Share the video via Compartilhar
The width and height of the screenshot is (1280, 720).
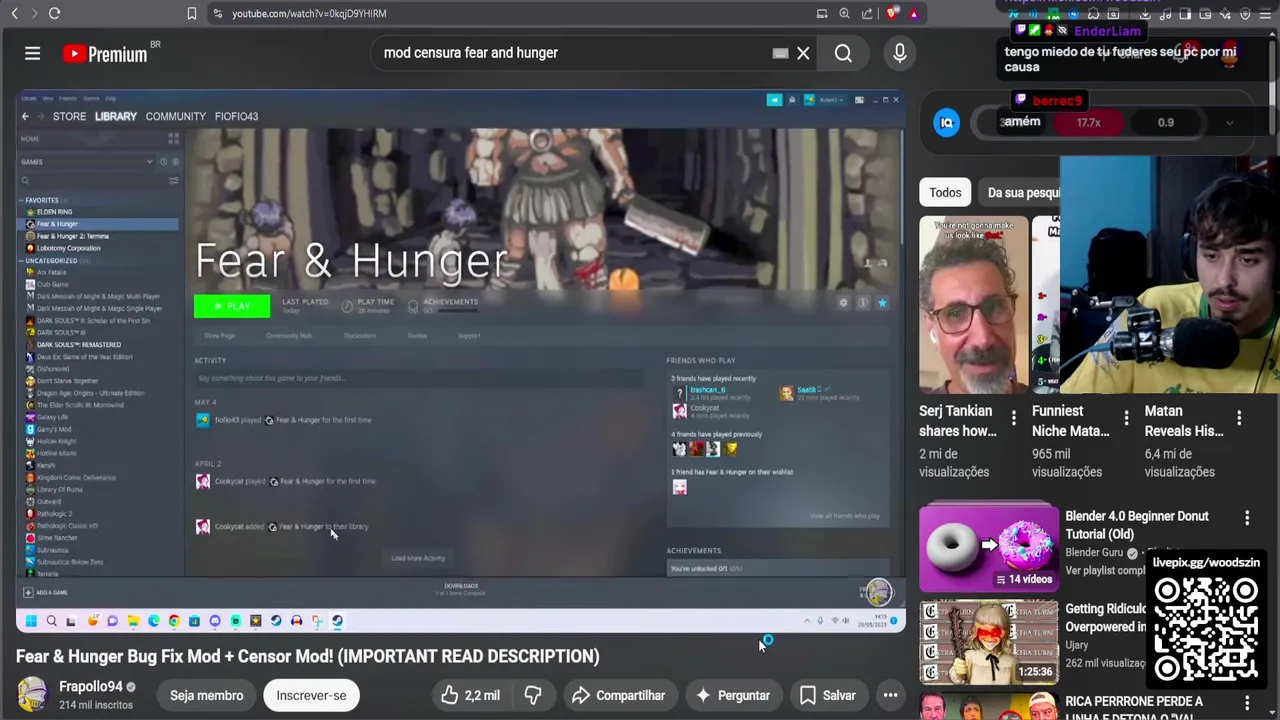point(618,695)
